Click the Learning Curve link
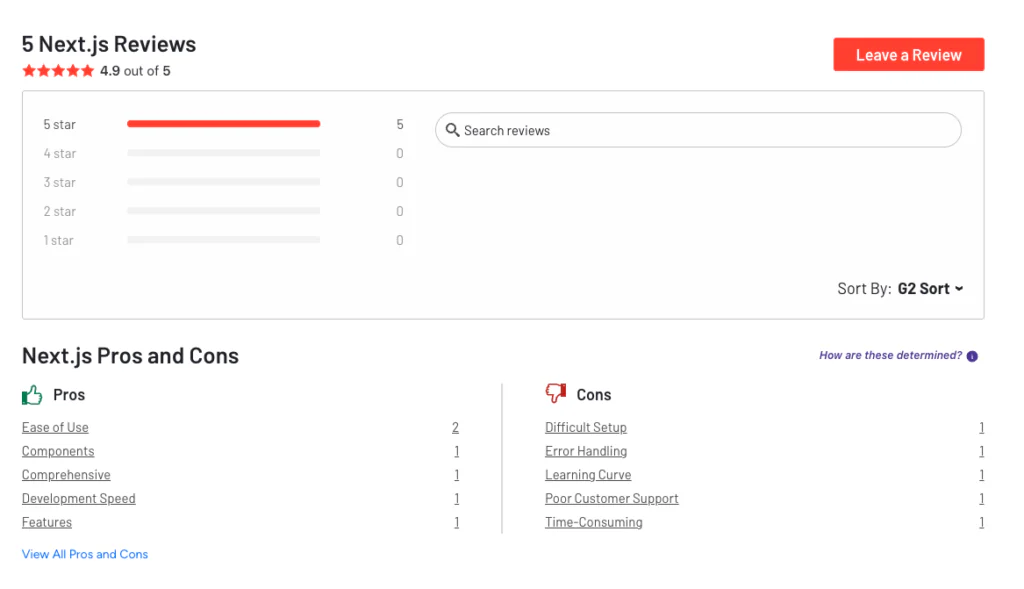Viewport: 1024px width, 589px height. pyautogui.click(x=588, y=475)
